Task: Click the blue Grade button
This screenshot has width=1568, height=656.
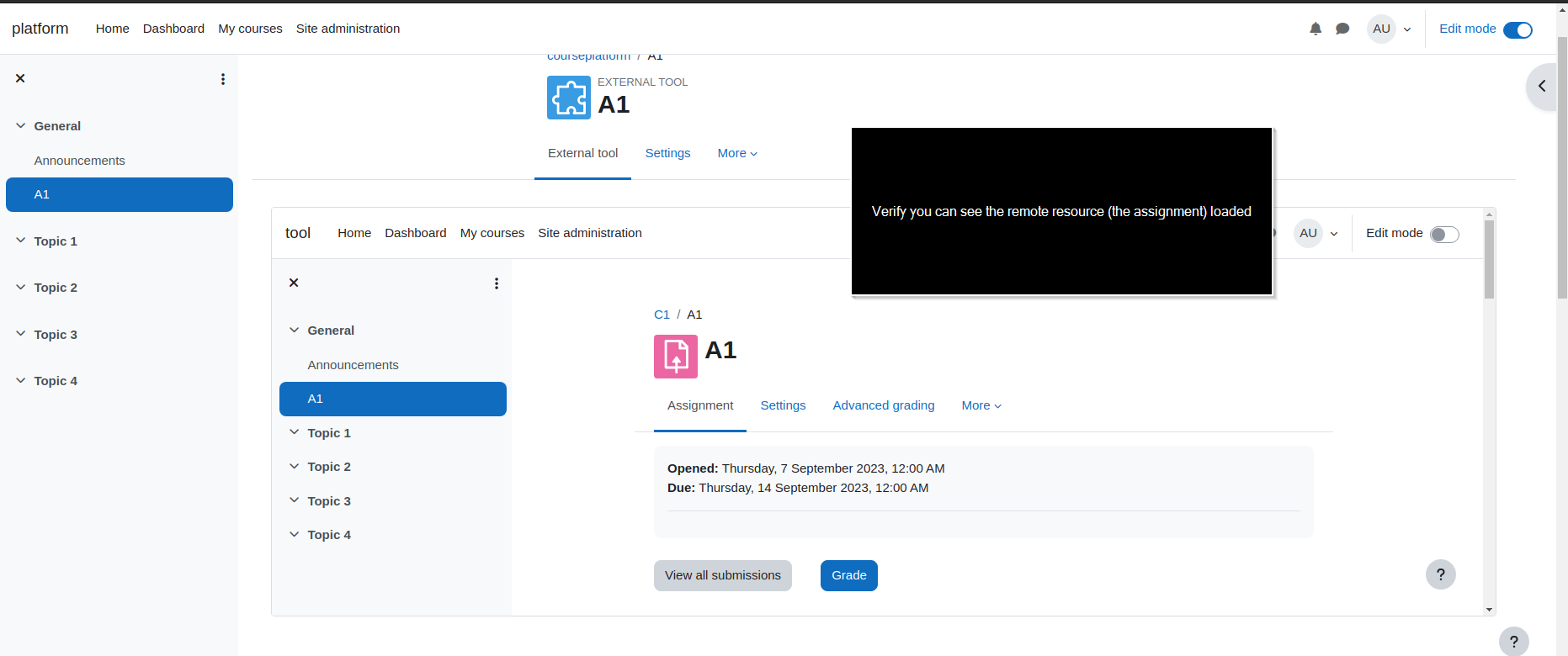Action: pyautogui.click(x=849, y=575)
